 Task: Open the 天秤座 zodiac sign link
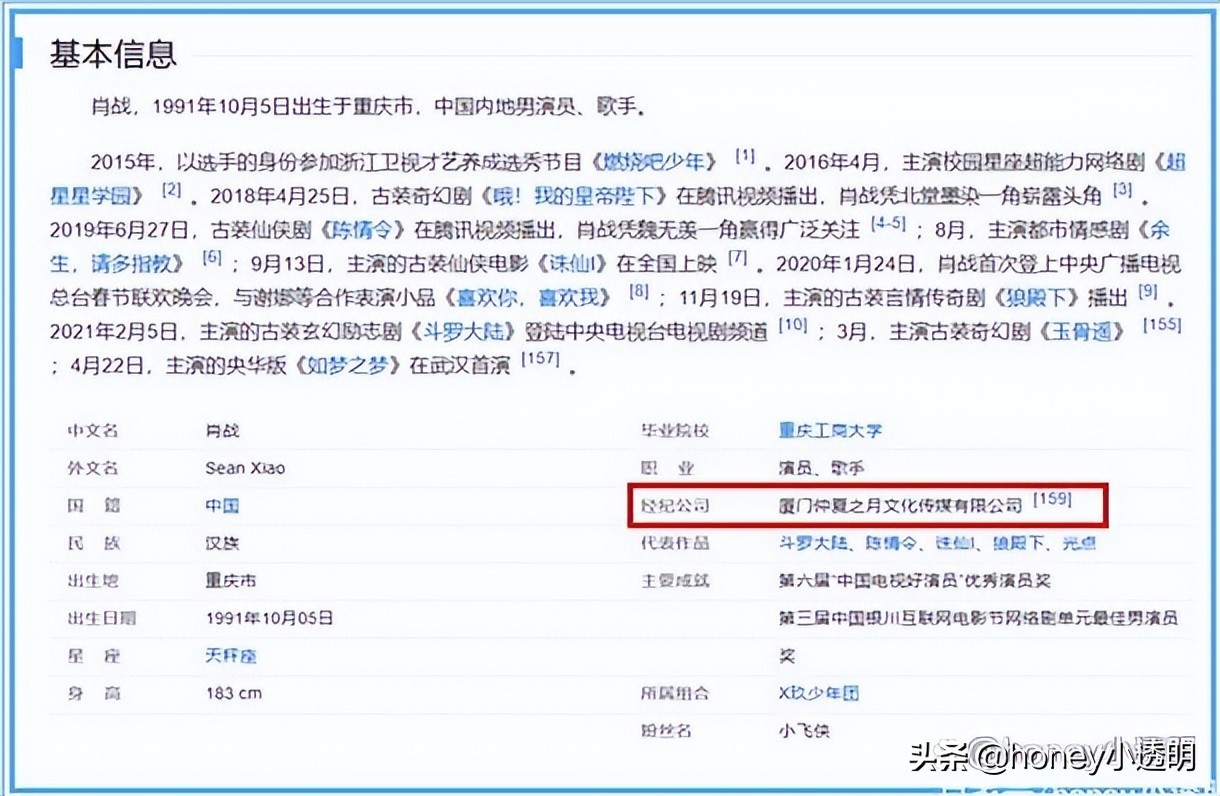(x=231, y=656)
